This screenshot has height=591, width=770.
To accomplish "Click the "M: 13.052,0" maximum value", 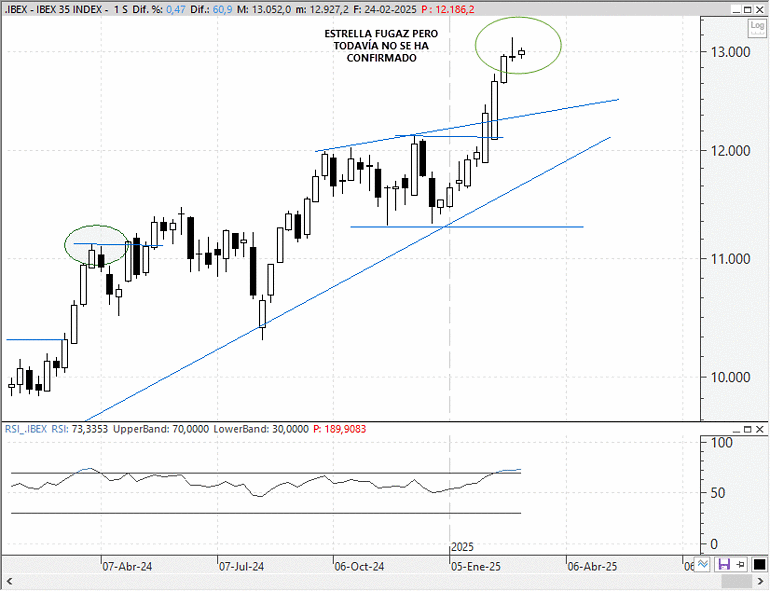I will tap(264, 9).
